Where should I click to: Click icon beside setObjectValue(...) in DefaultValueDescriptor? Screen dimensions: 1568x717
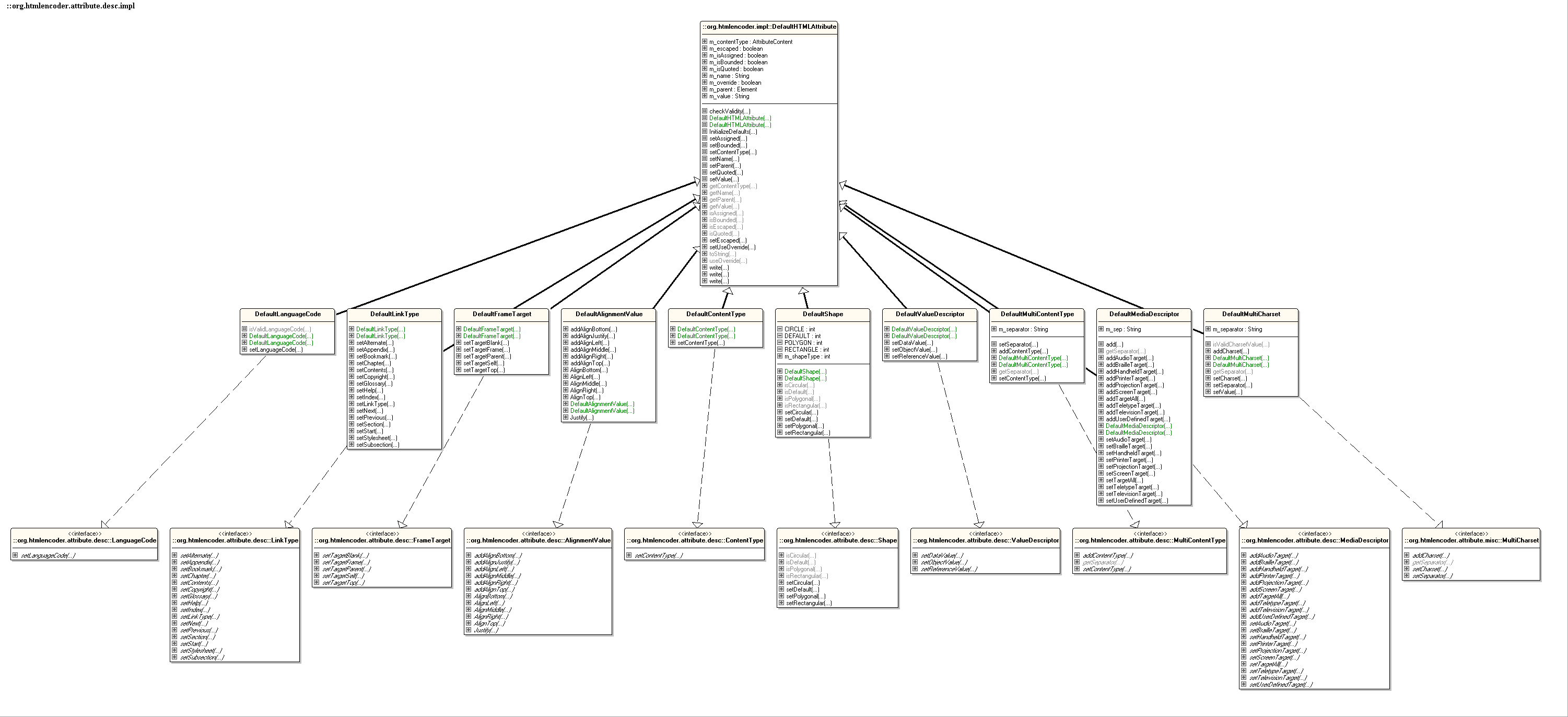click(x=887, y=350)
